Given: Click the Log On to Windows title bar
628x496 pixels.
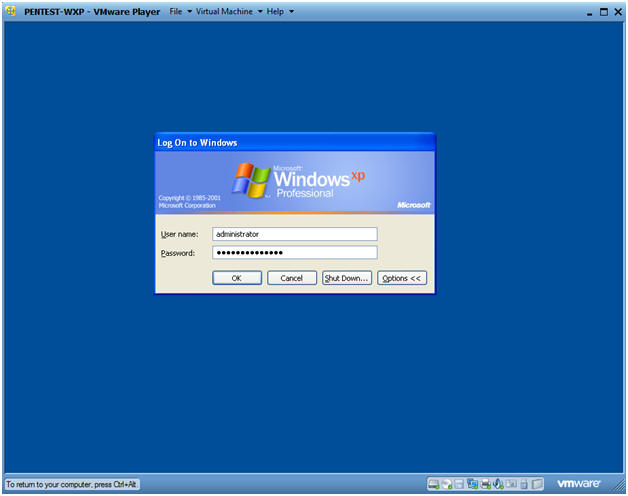Looking at the screenshot, I should (x=295, y=142).
